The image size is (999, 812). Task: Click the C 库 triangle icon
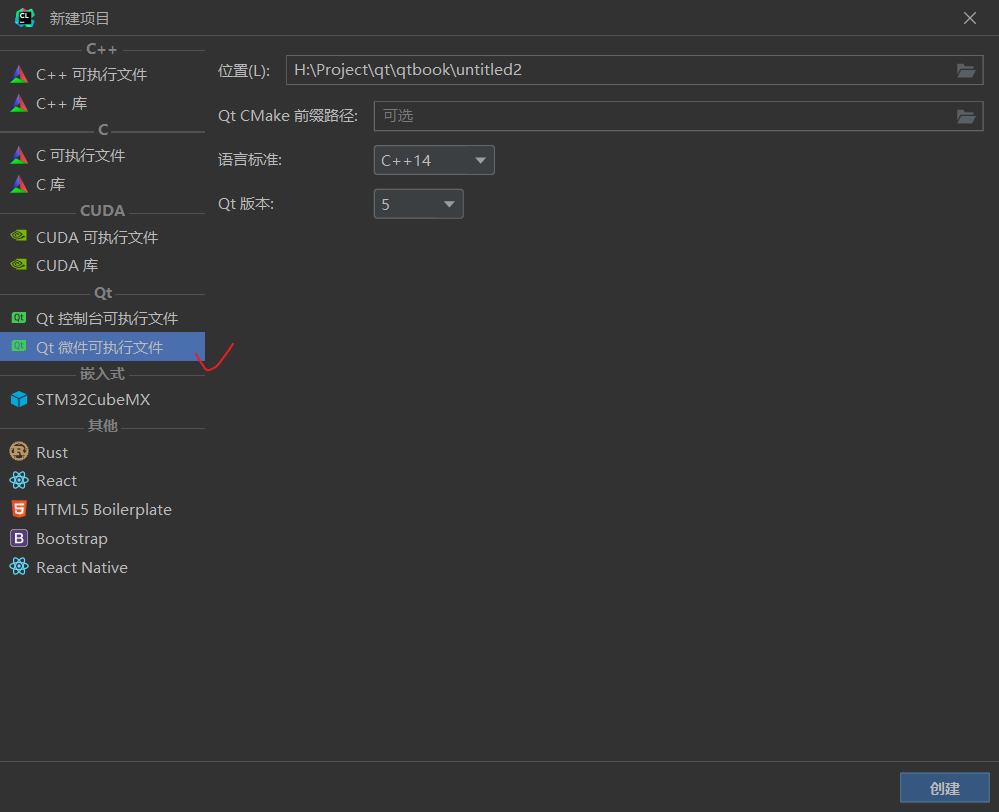pos(19,184)
